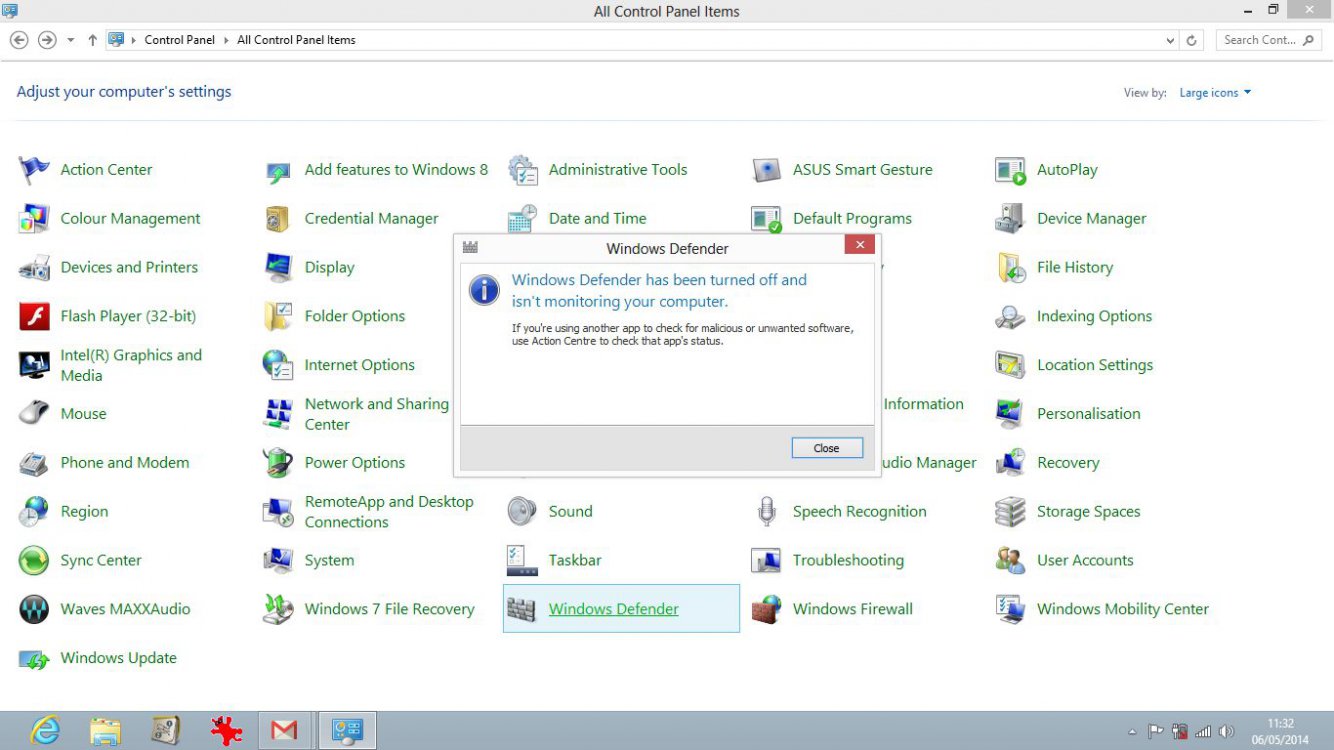Open Windows 7 File Recovery link

[389, 609]
